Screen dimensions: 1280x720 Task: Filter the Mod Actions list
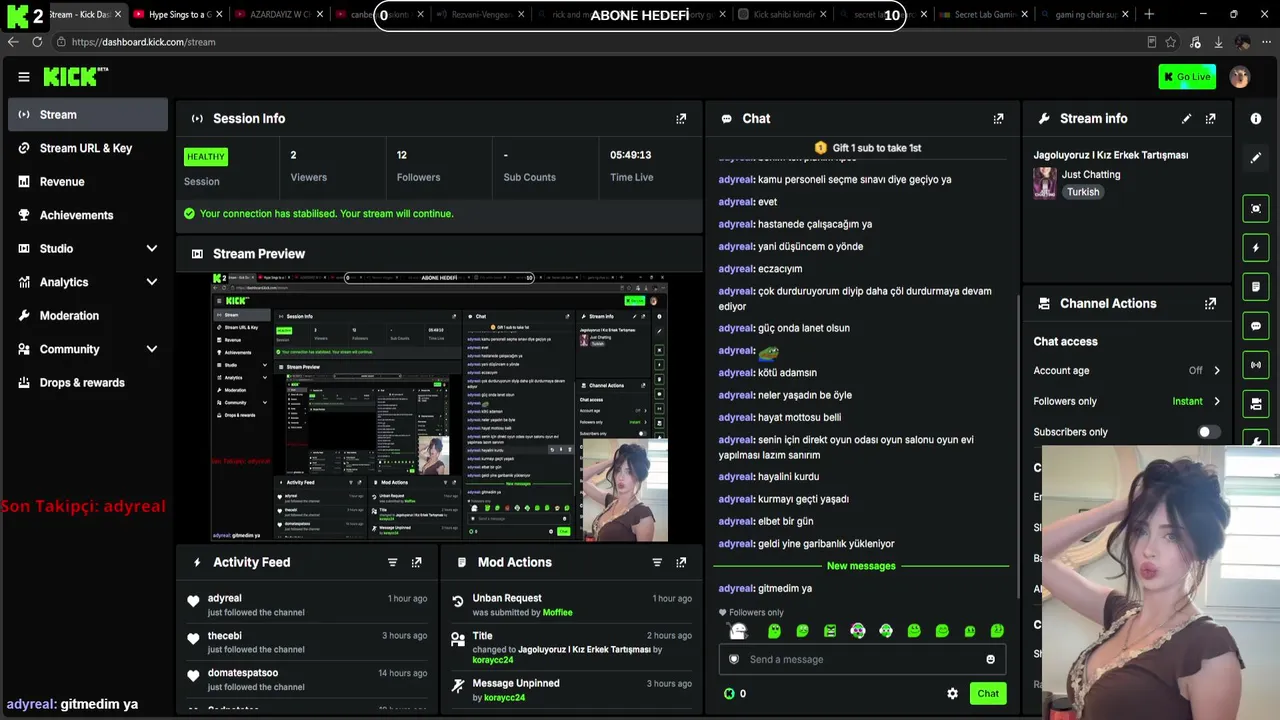(x=657, y=562)
